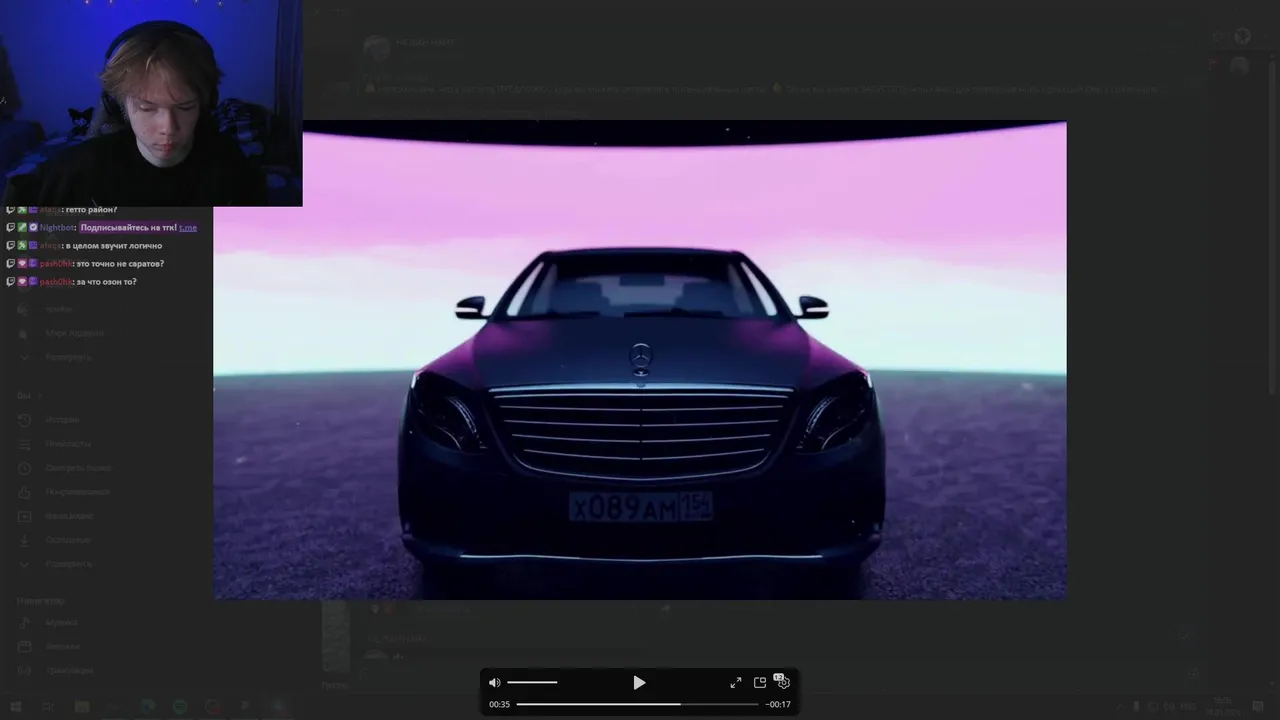The image size is (1280, 720).
Task: Open Ваши видео in the sidebar
Action: pos(69,516)
